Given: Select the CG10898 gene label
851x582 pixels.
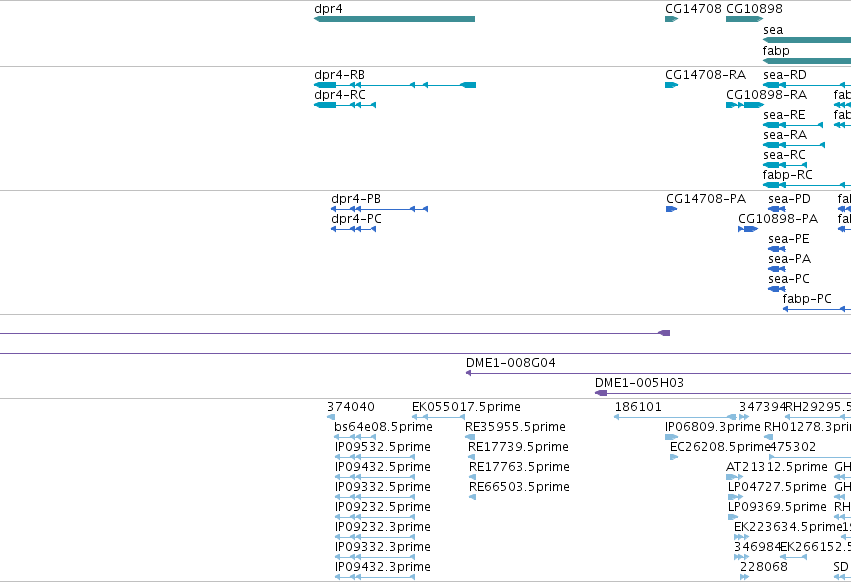Looking at the screenshot, I should [x=754, y=9].
